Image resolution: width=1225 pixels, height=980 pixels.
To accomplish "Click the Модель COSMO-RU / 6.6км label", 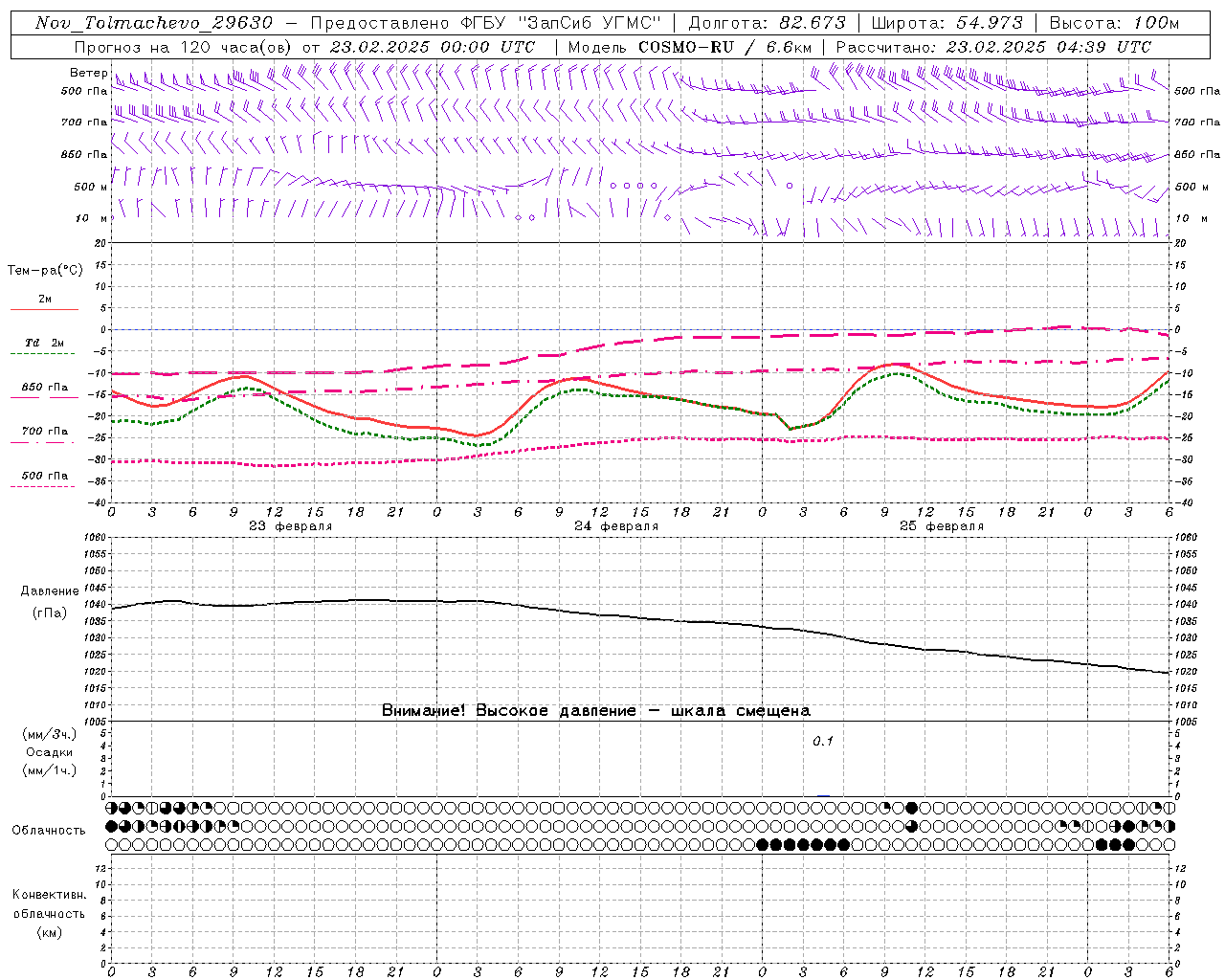I will (689, 47).
